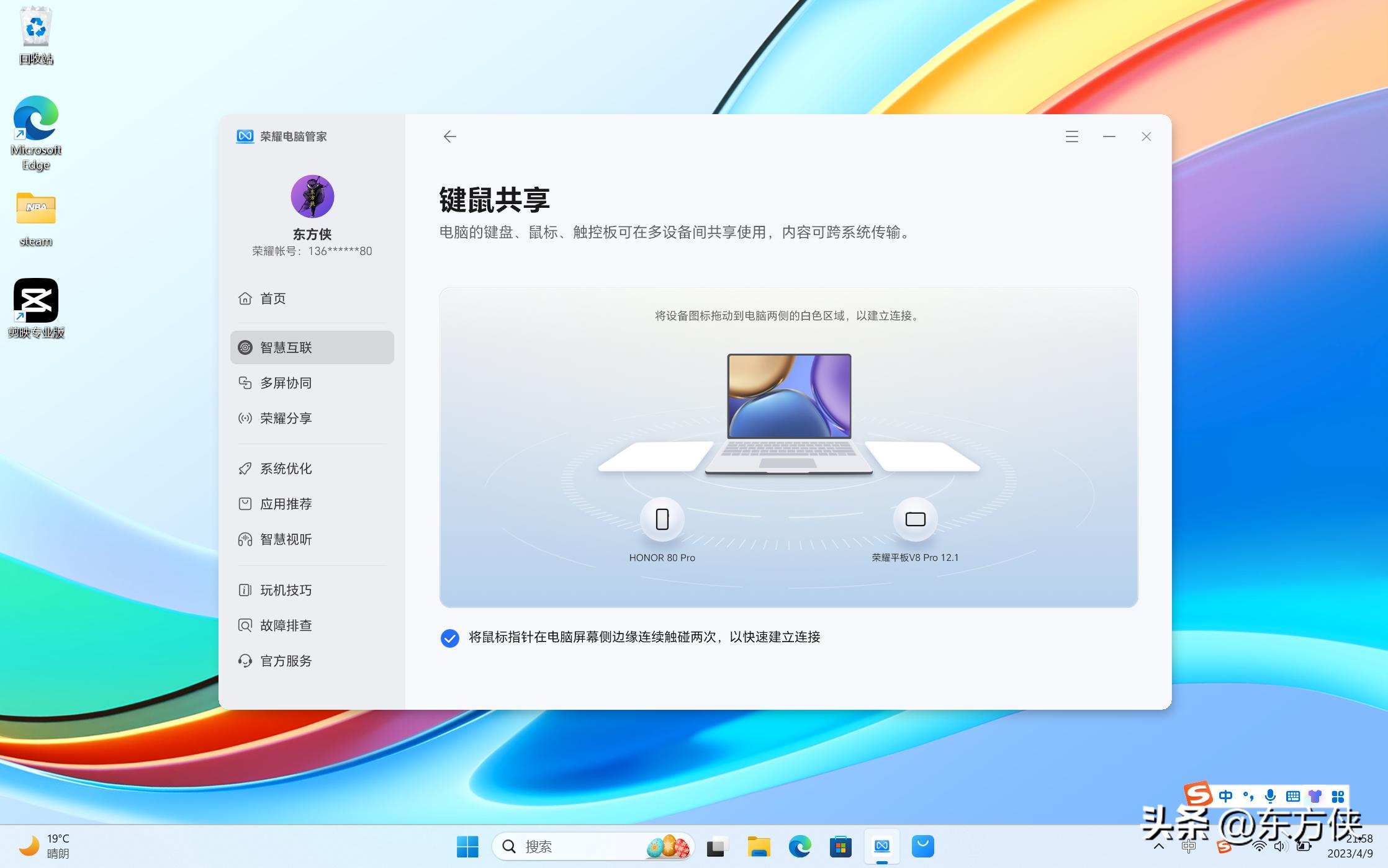Viewport: 1388px width, 868px height.
Task: Select the HONOR 80 Pro phone device icon
Action: [662, 520]
